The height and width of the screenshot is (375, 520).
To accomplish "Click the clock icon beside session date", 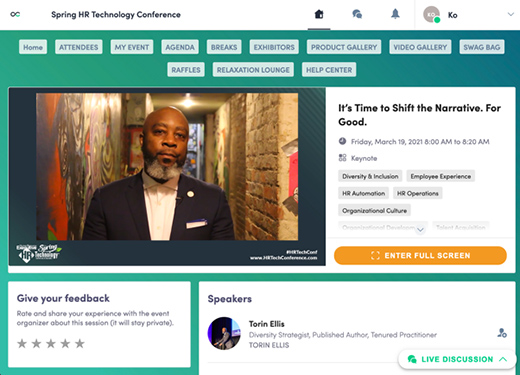I will pyautogui.click(x=342, y=141).
